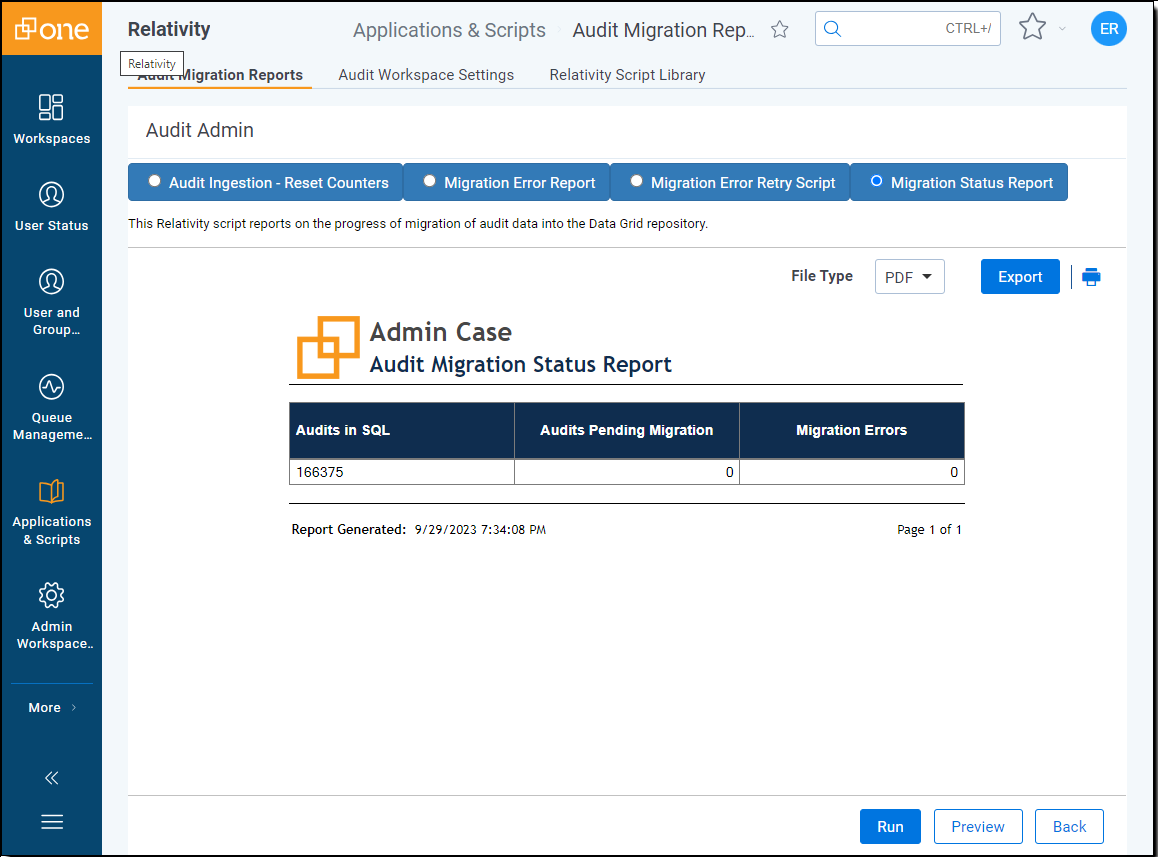Open the hamburger menu in sidebar
Screen dimensions: 1158x857
(51, 822)
